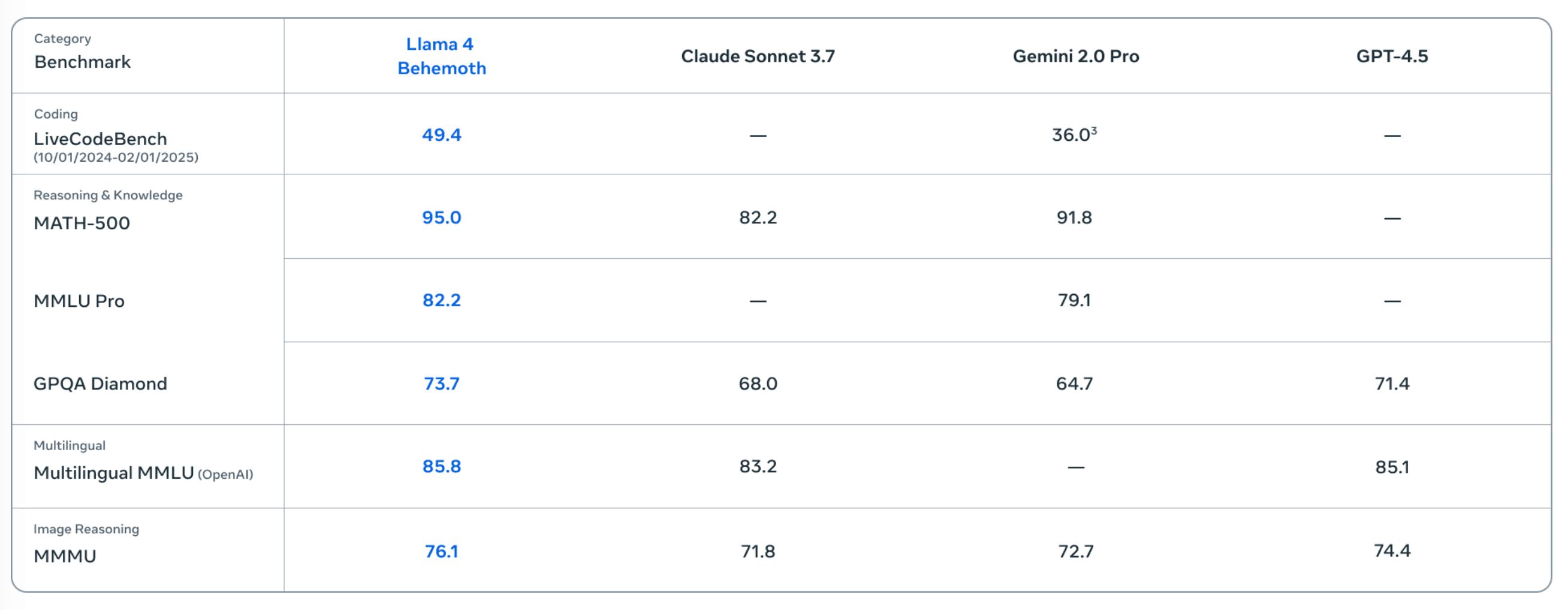Select the MATH-500 benchmark row label
Viewport: 1568px width, 610px height.
pos(82,223)
